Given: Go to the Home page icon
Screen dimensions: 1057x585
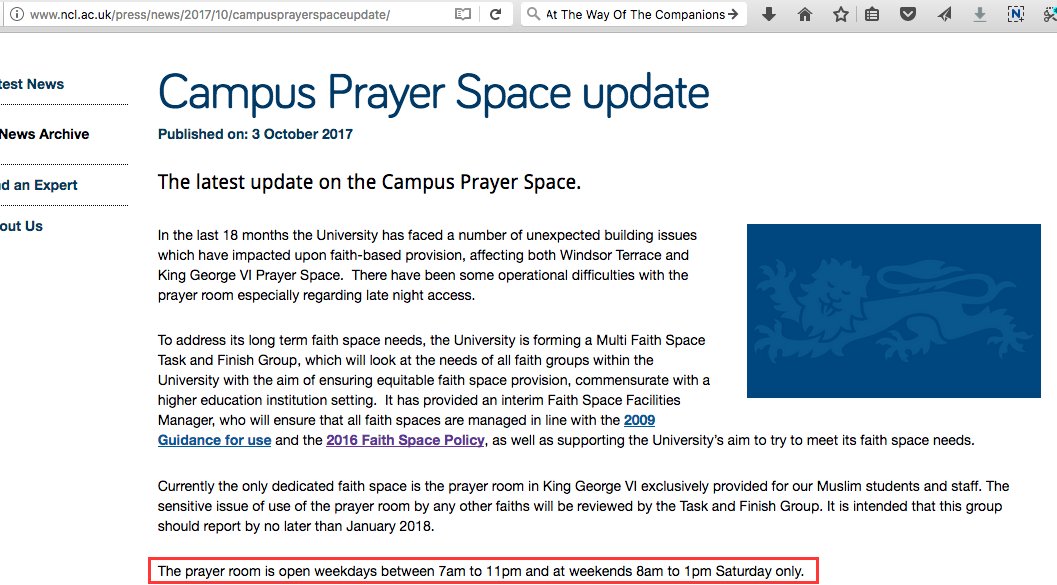Looking at the screenshot, I should pos(805,14).
